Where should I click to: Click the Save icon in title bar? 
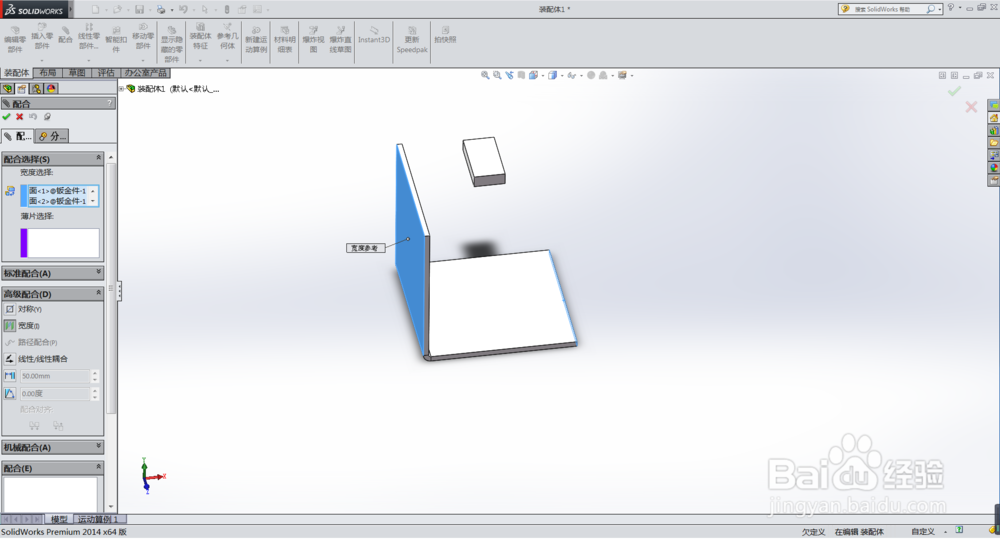click(140, 10)
